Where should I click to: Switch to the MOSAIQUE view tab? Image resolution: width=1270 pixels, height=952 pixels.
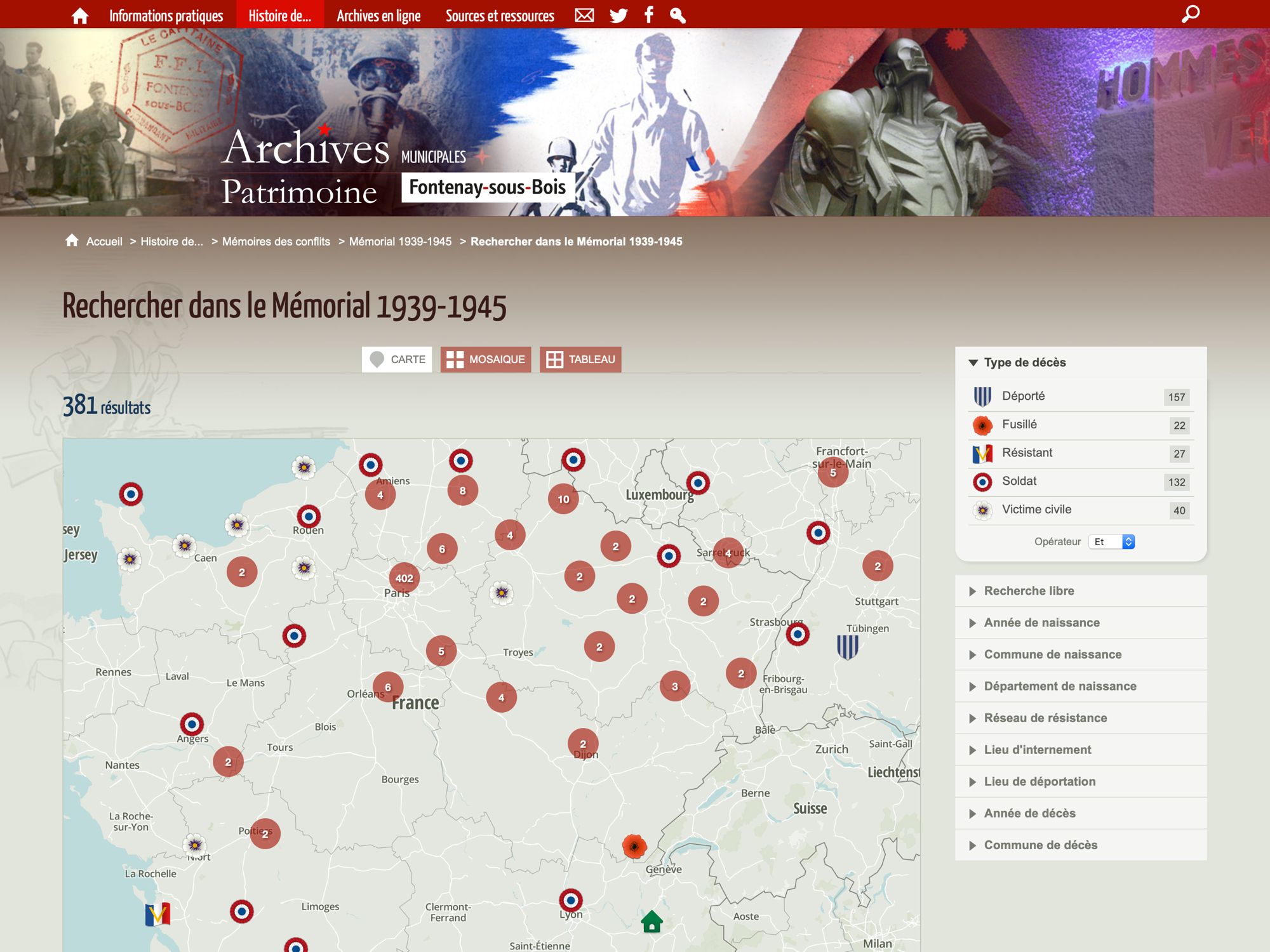click(x=486, y=359)
